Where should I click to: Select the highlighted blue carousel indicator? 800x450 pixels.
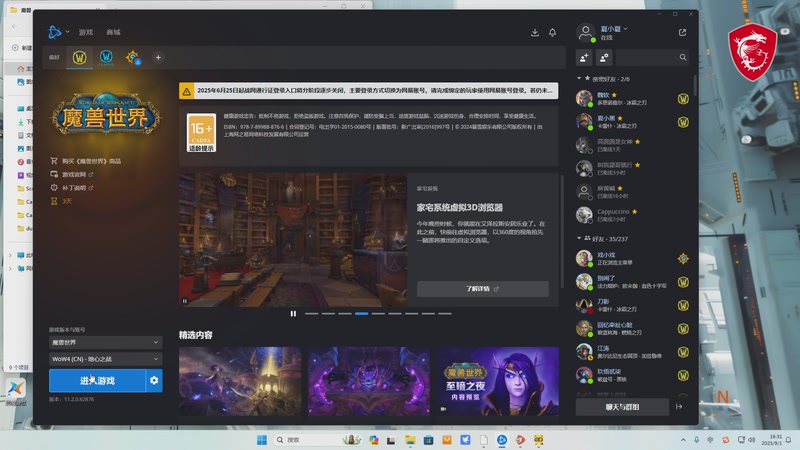click(362, 313)
